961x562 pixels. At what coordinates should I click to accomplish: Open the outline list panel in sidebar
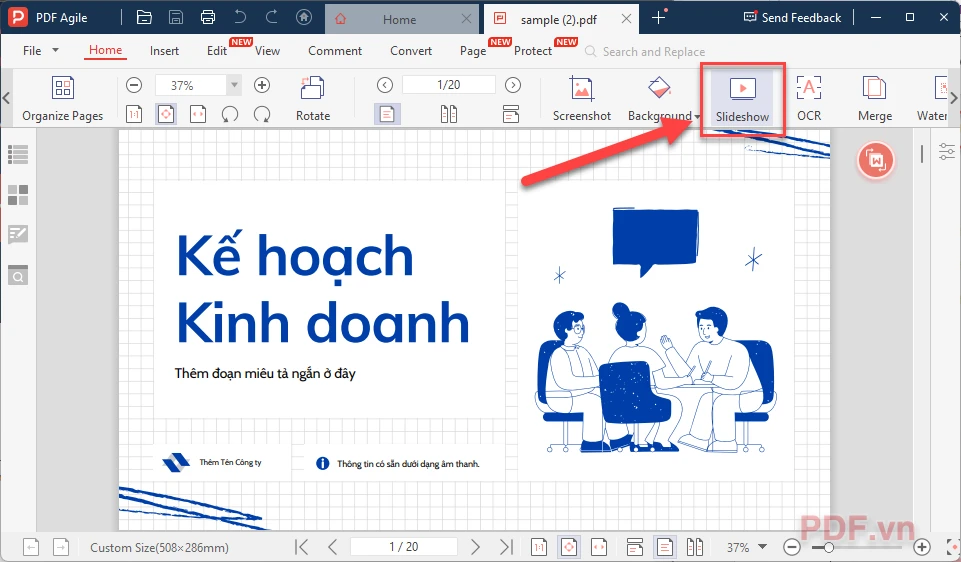point(18,154)
